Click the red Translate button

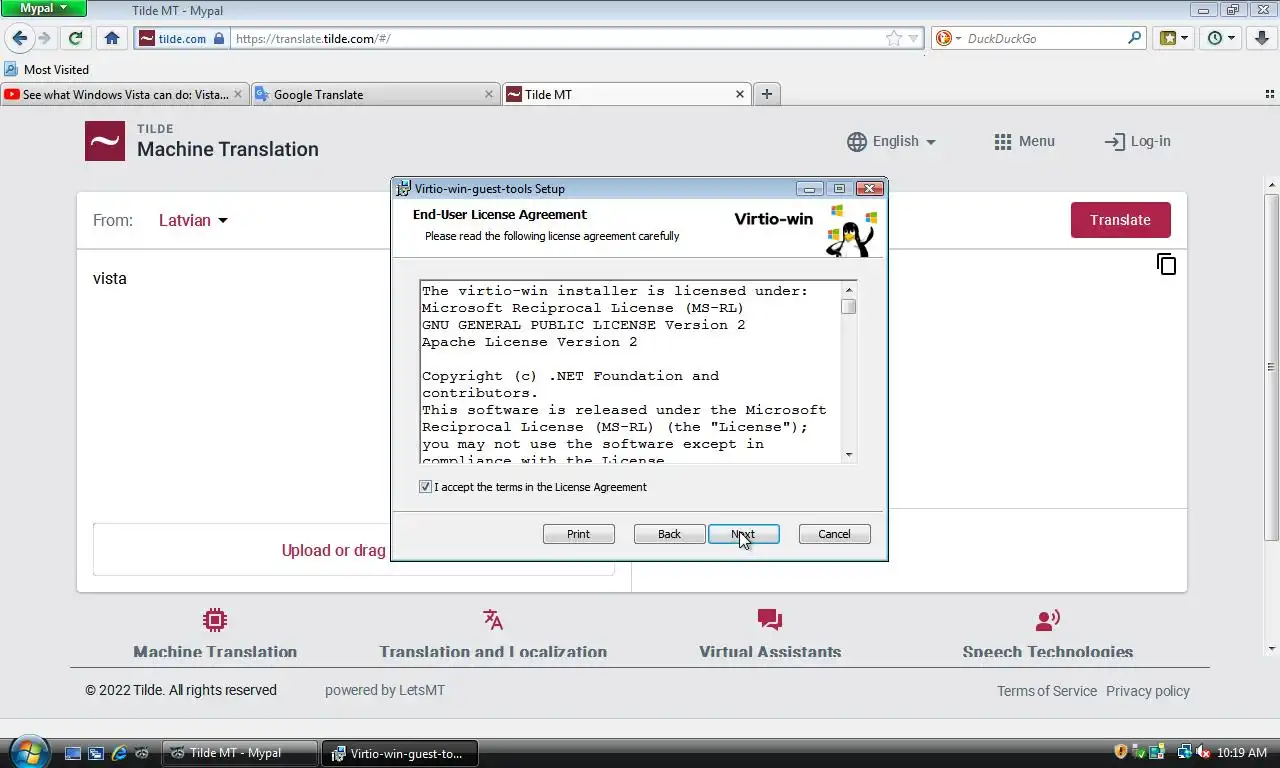tap(1120, 220)
